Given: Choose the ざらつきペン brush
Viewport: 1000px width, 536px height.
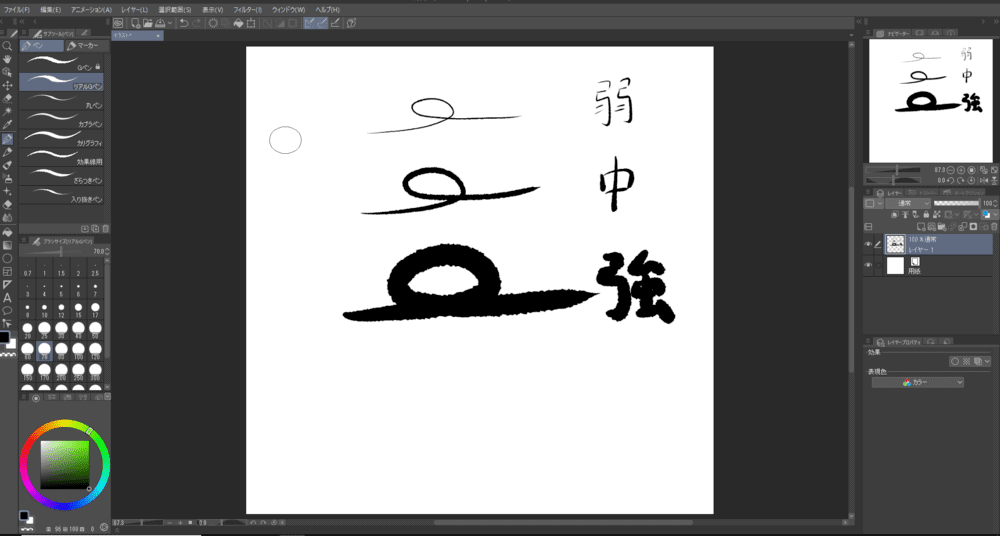Looking at the screenshot, I should click(61, 176).
